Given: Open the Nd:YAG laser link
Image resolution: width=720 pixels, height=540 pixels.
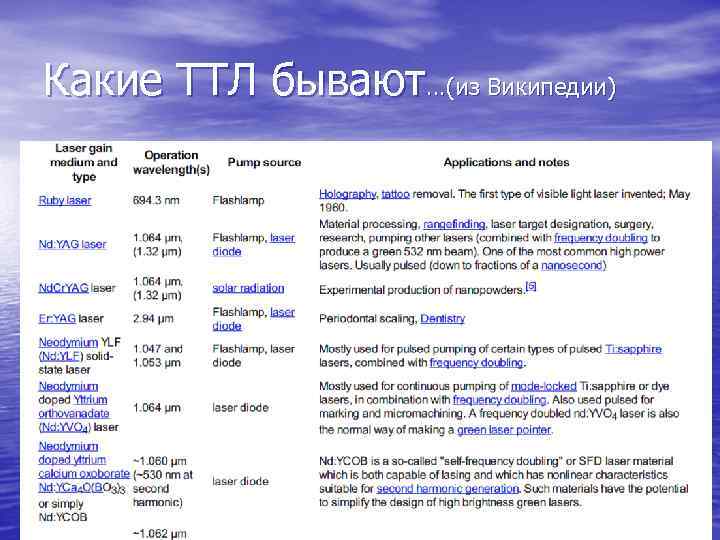Looking at the screenshot, I should (x=73, y=244).
